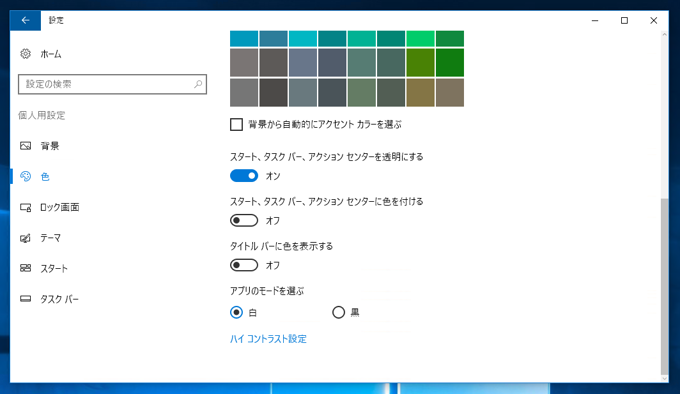Pick the slate blue swatch in middle row
Viewport: 680px width, 394px height.
point(303,62)
